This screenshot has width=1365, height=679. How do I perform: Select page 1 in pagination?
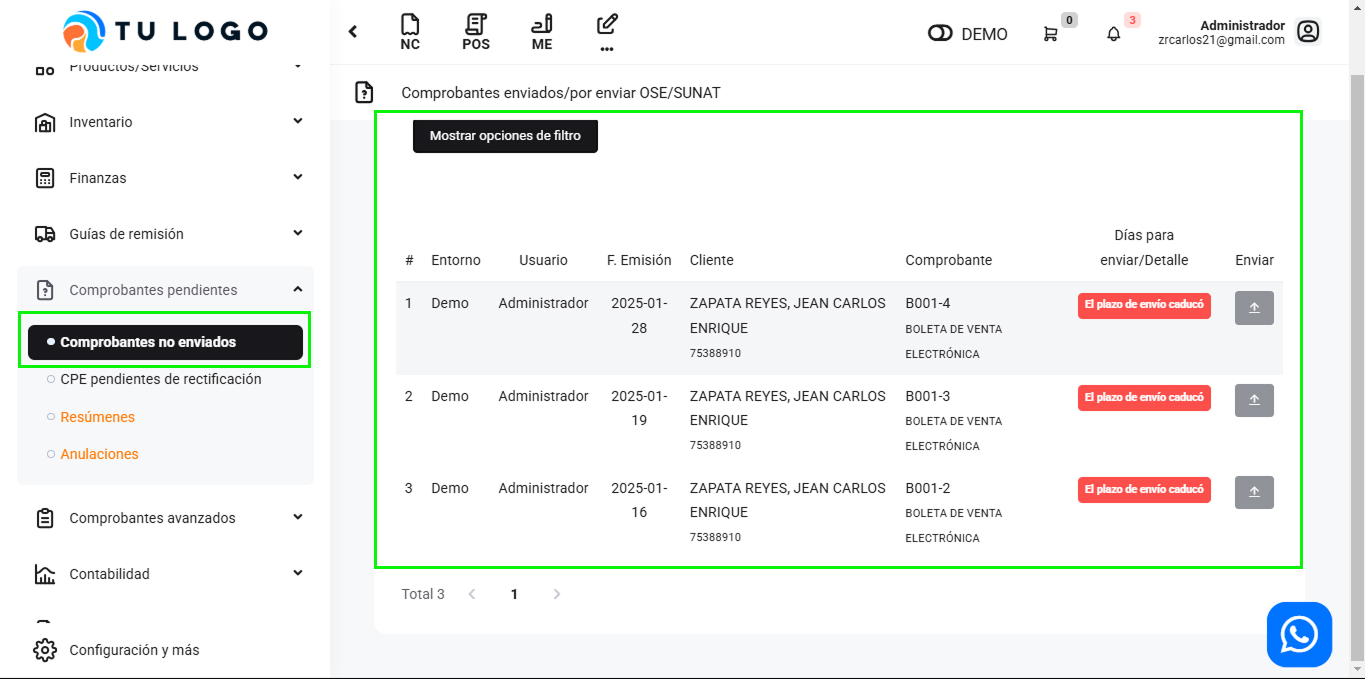click(x=514, y=594)
